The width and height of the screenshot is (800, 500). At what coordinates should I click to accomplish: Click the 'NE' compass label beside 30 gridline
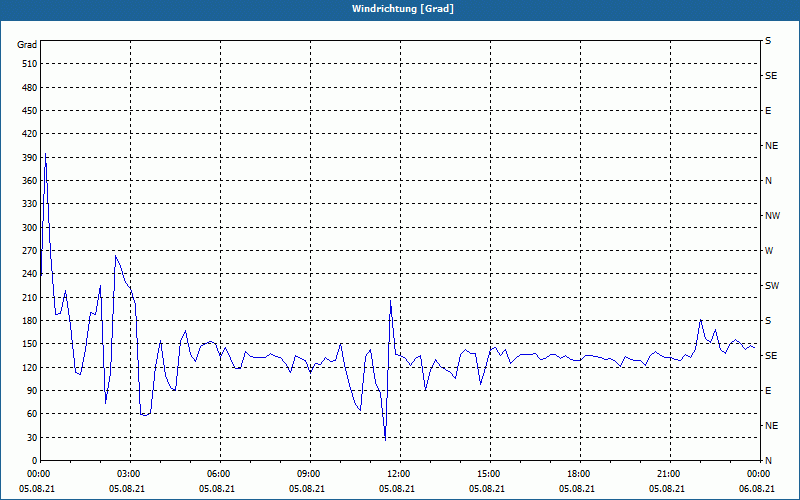coord(771,426)
